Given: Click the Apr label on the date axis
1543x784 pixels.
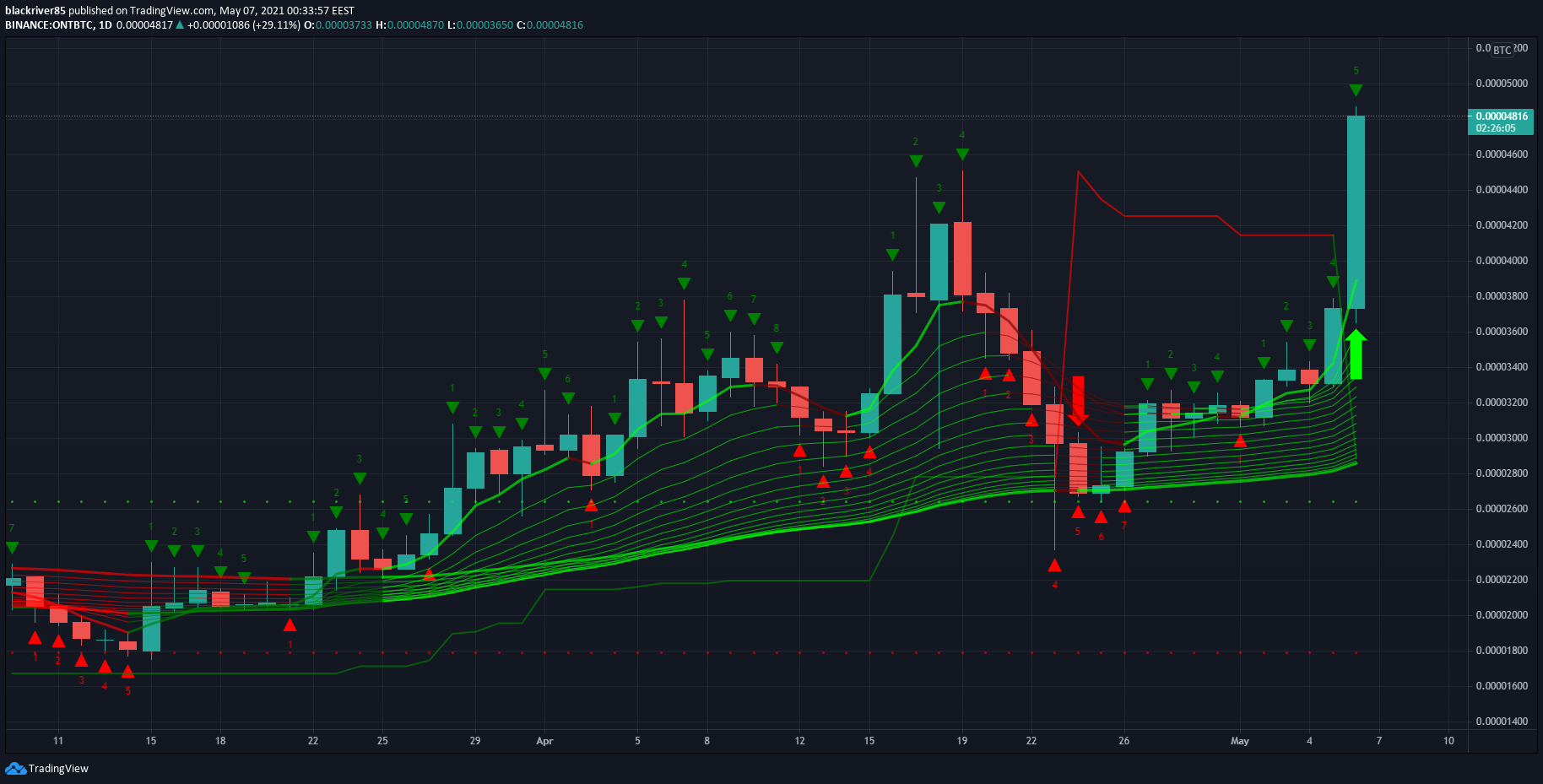Looking at the screenshot, I should pos(544,741).
